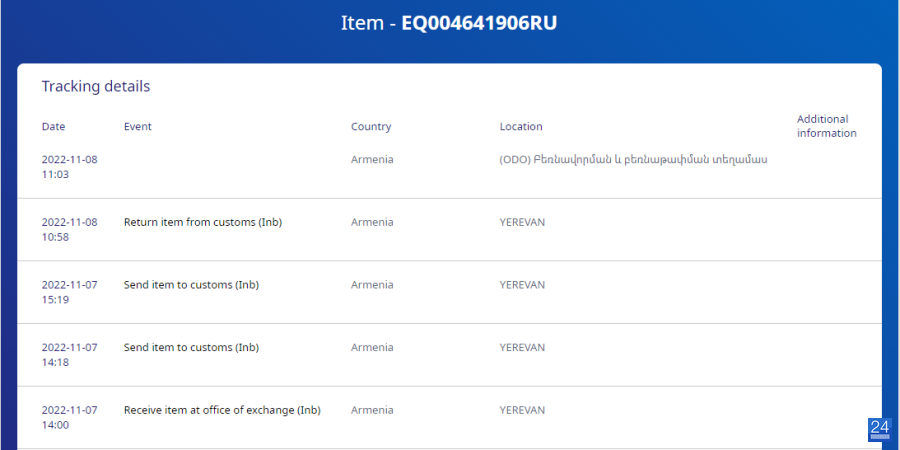Click the Additional information column header

827,126
